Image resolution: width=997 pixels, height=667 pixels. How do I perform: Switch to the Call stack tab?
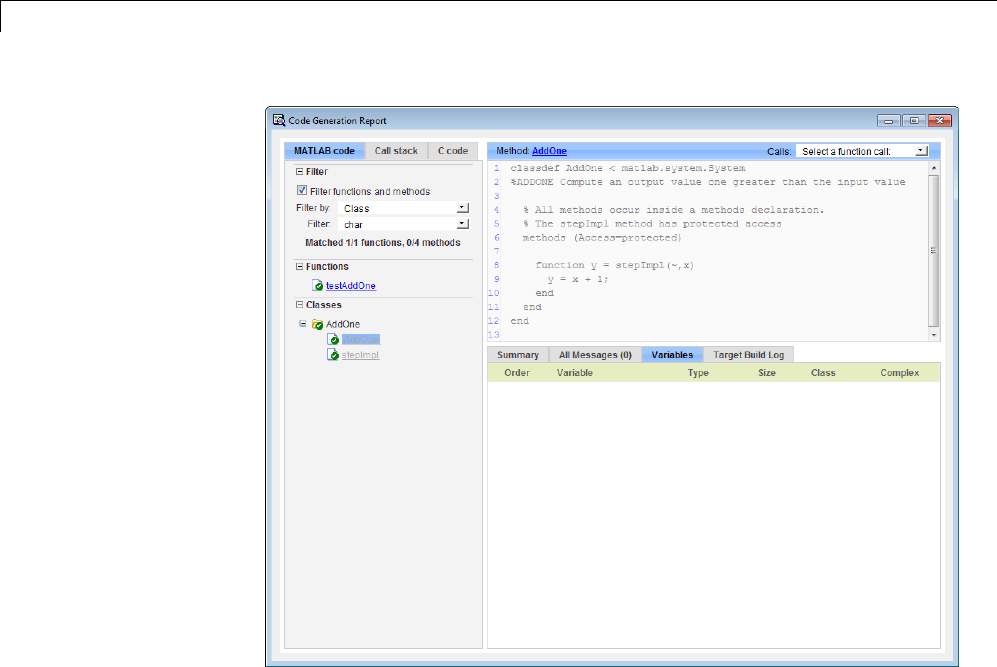point(396,151)
